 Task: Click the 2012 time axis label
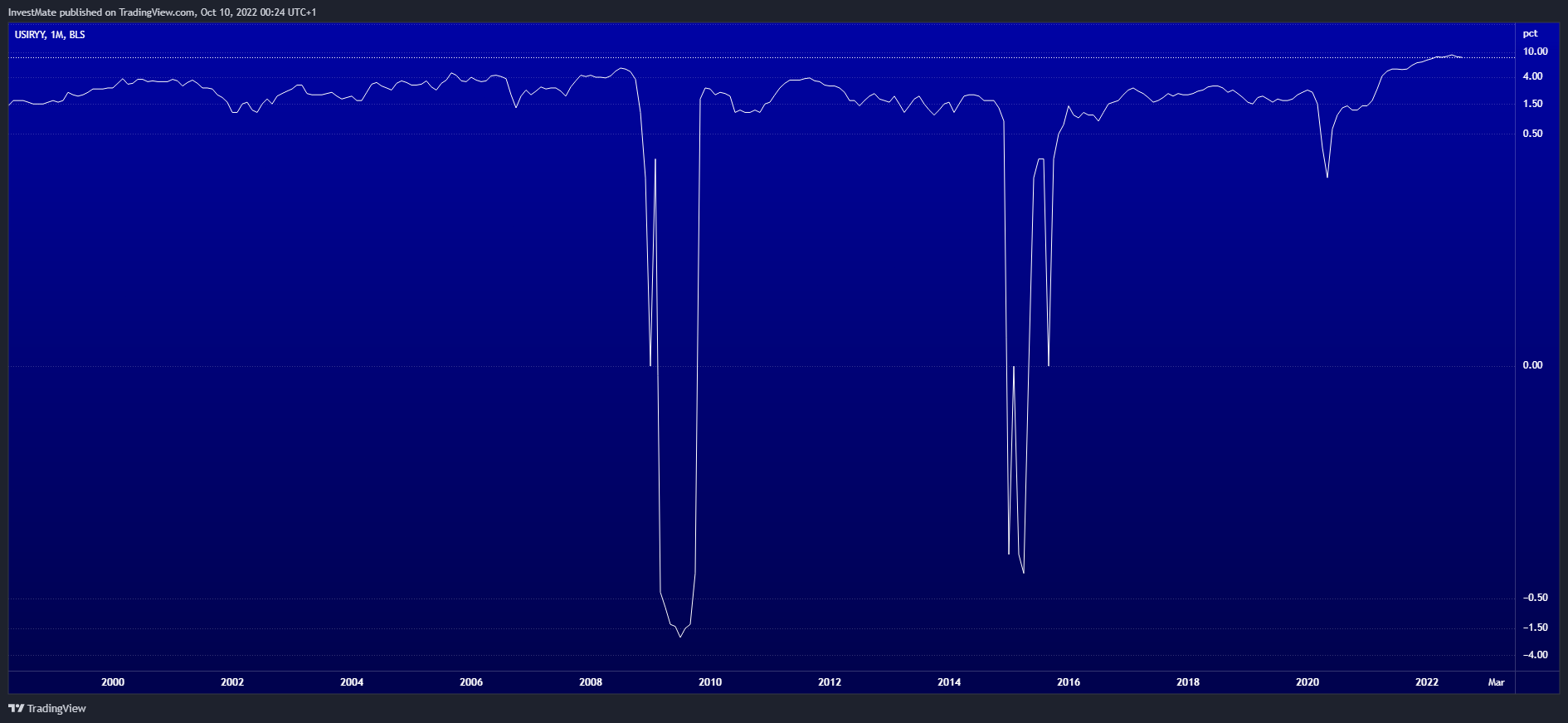(x=830, y=682)
